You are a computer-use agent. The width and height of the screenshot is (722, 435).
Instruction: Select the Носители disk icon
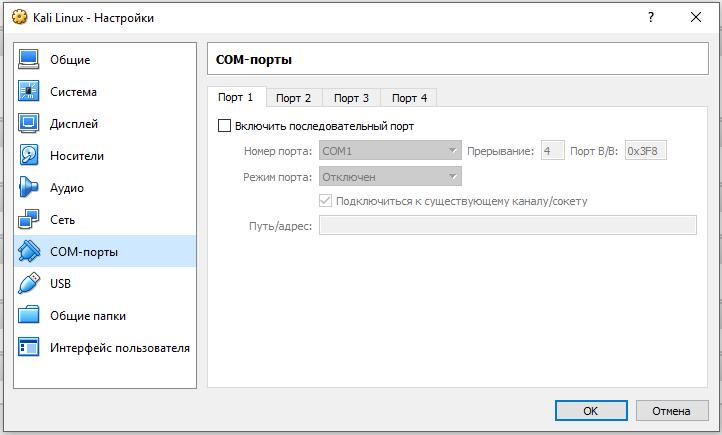(x=29, y=155)
